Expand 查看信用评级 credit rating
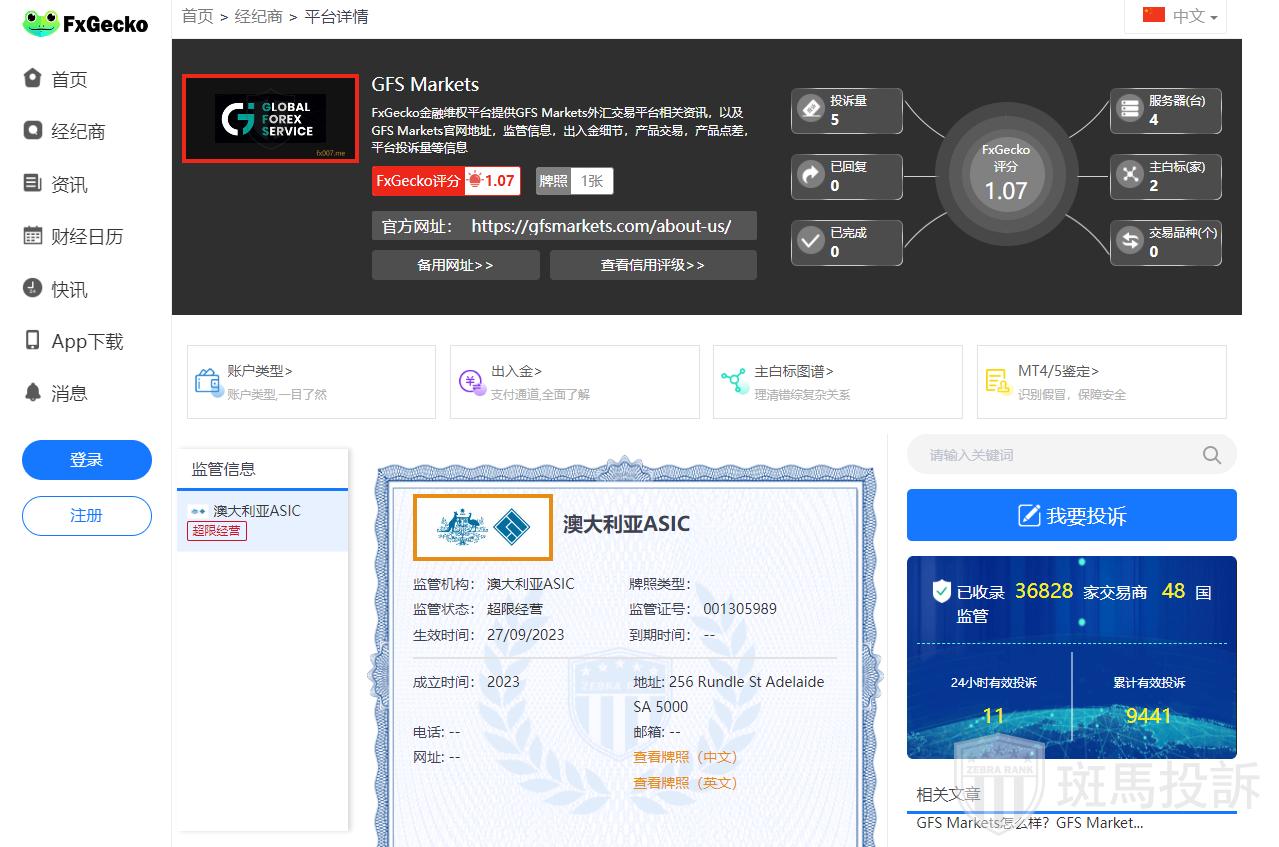1279x847 pixels. (x=652, y=265)
